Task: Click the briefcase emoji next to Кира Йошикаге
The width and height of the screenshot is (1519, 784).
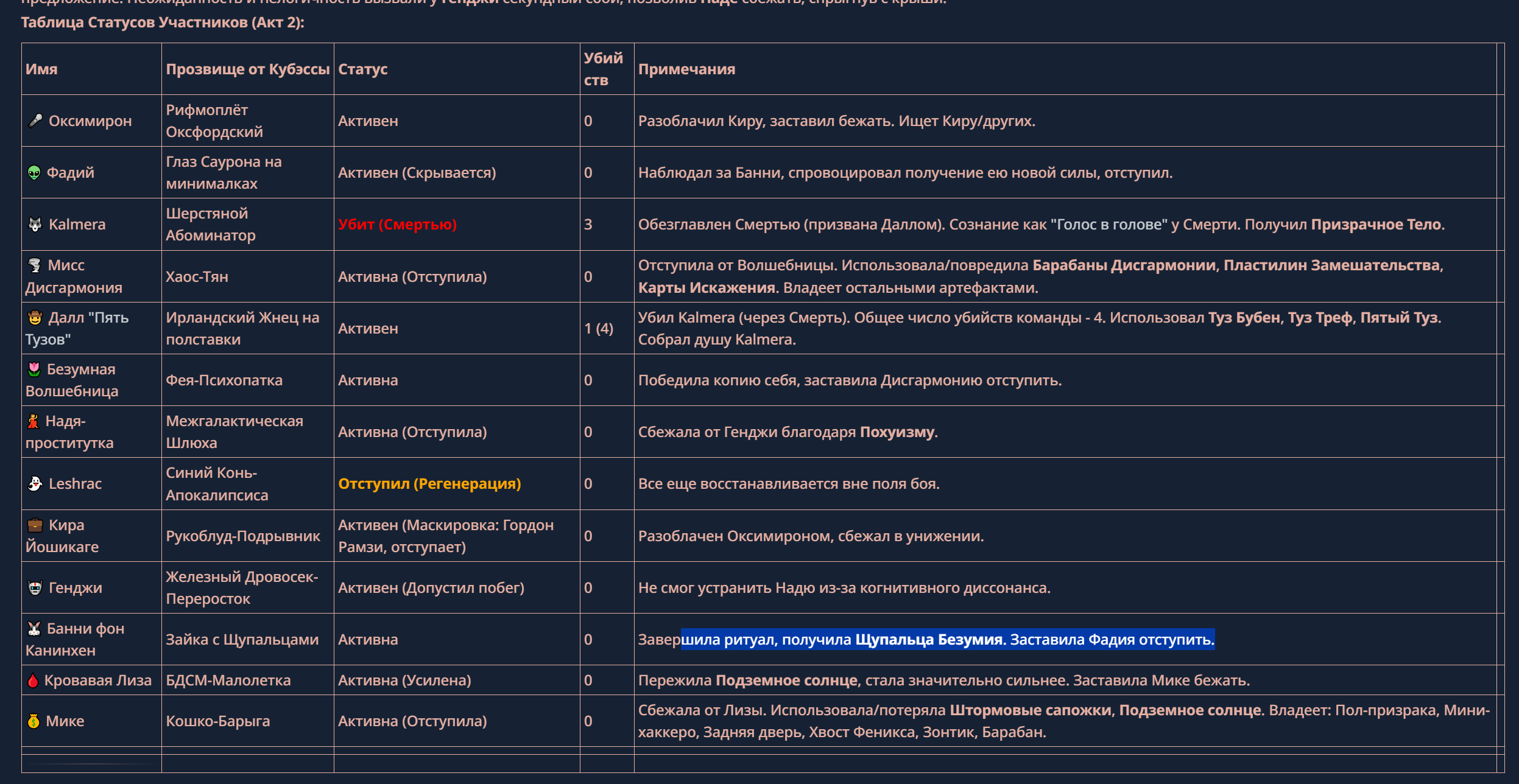Action: click(35, 525)
